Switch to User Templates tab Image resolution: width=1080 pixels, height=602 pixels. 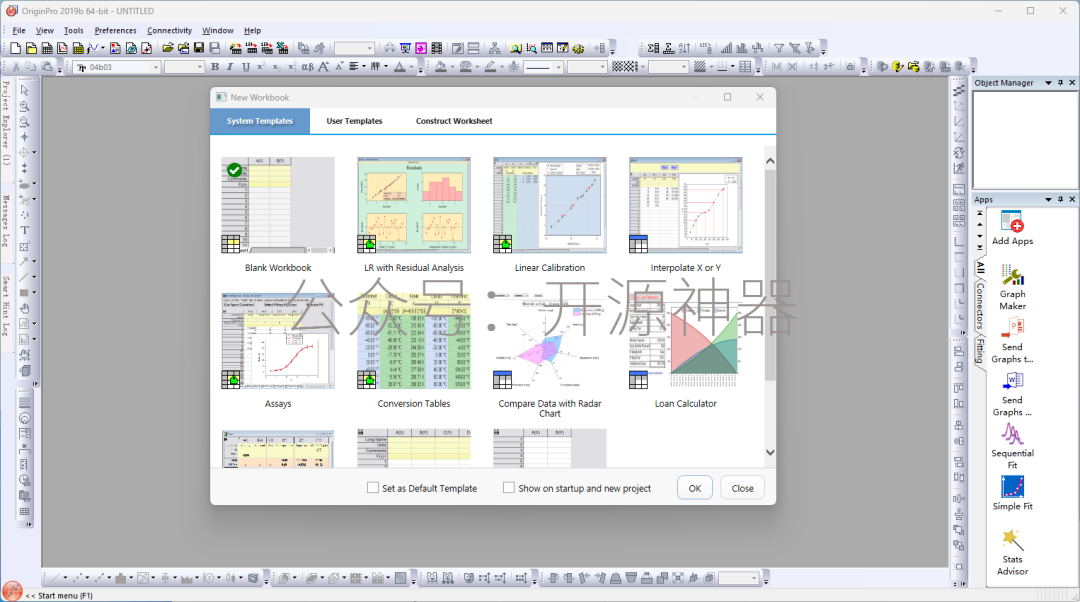(x=354, y=121)
